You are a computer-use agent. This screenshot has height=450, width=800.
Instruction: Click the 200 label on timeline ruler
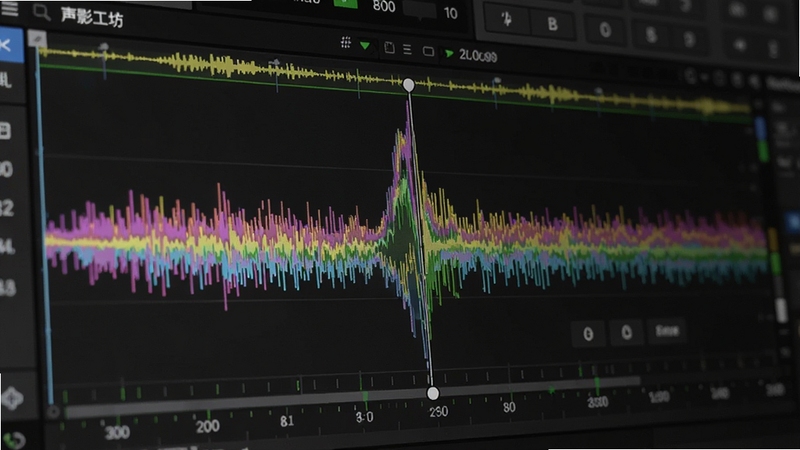pyautogui.click(x=208, y=426)
